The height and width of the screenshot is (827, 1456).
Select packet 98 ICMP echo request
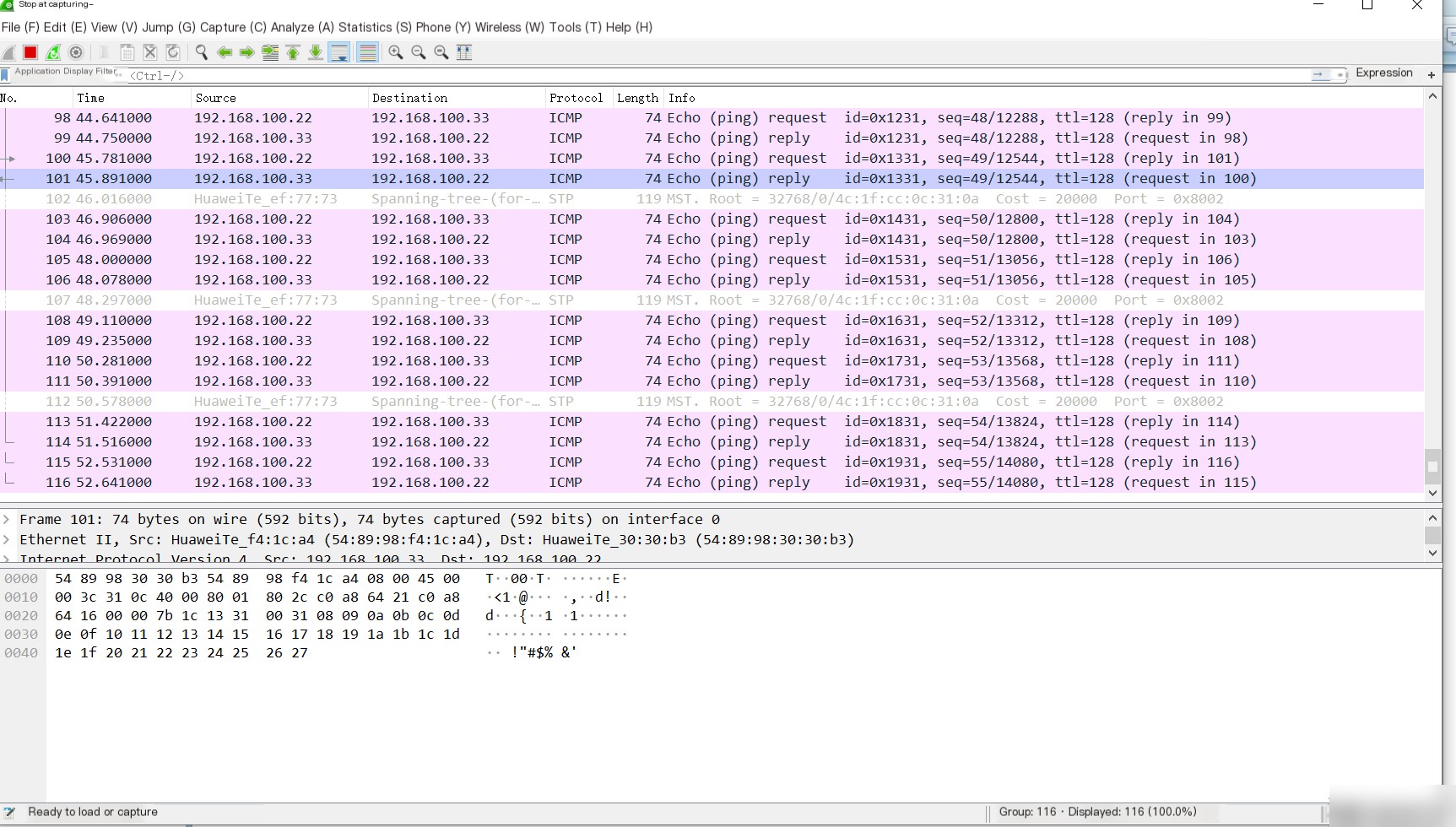click(x=712, y=117)
